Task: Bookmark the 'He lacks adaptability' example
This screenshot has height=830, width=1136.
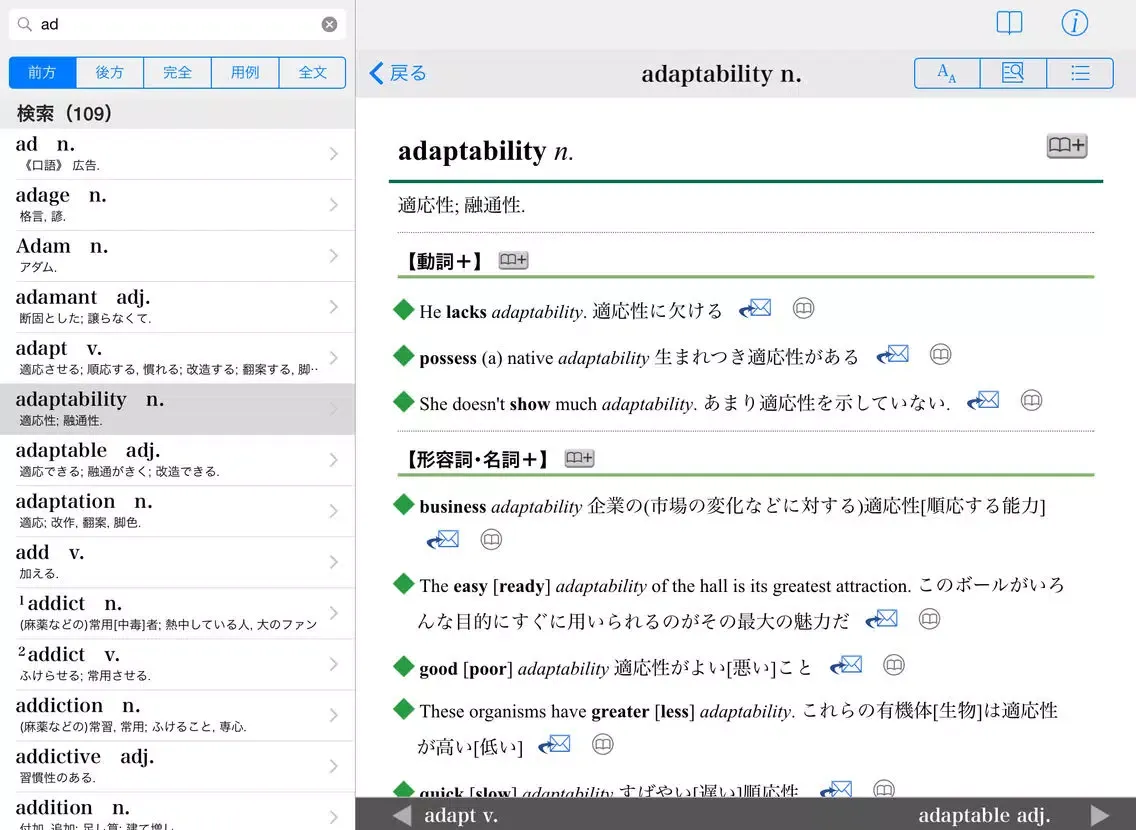Action: (x=803, y=309)
